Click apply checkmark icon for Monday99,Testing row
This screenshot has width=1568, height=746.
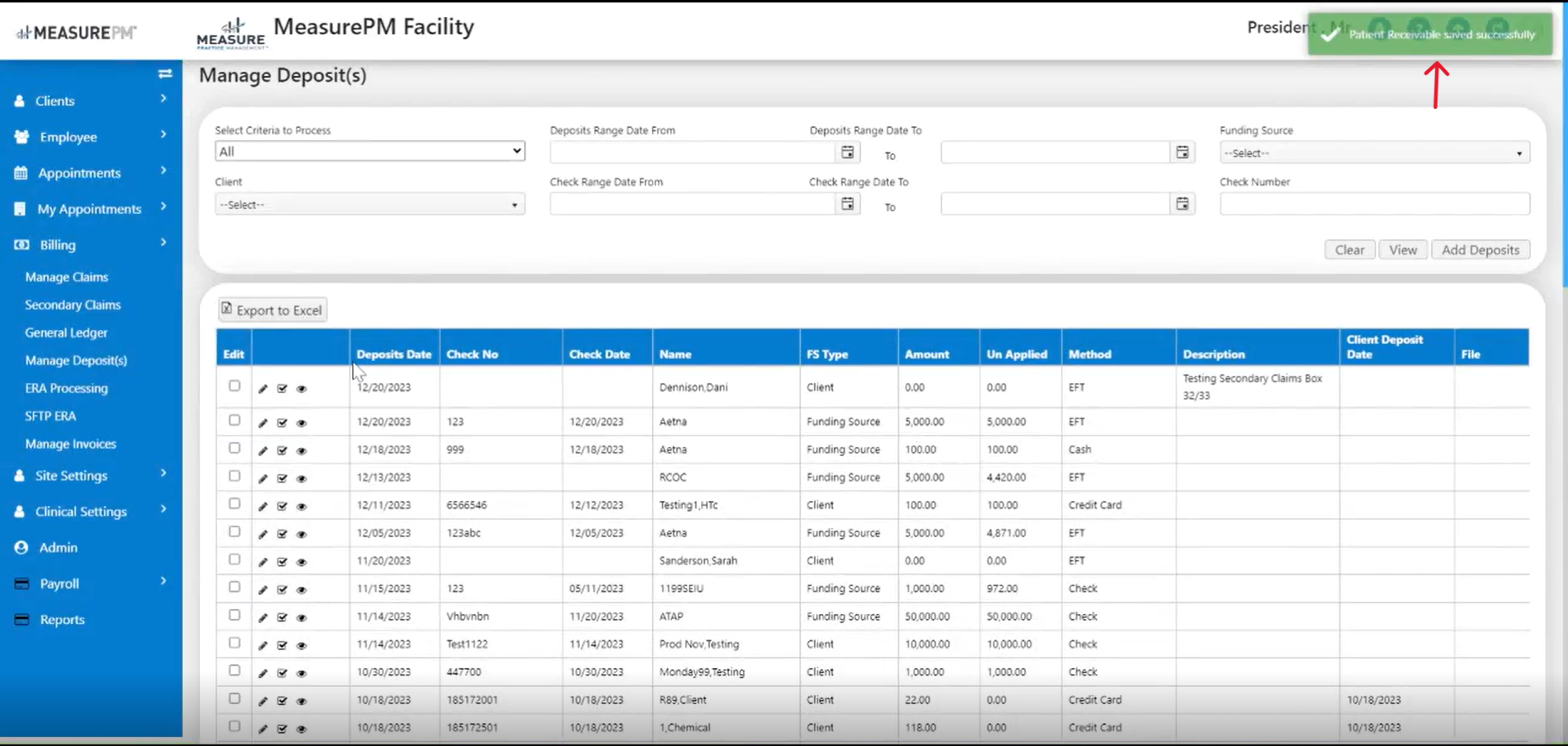[282, 673]
